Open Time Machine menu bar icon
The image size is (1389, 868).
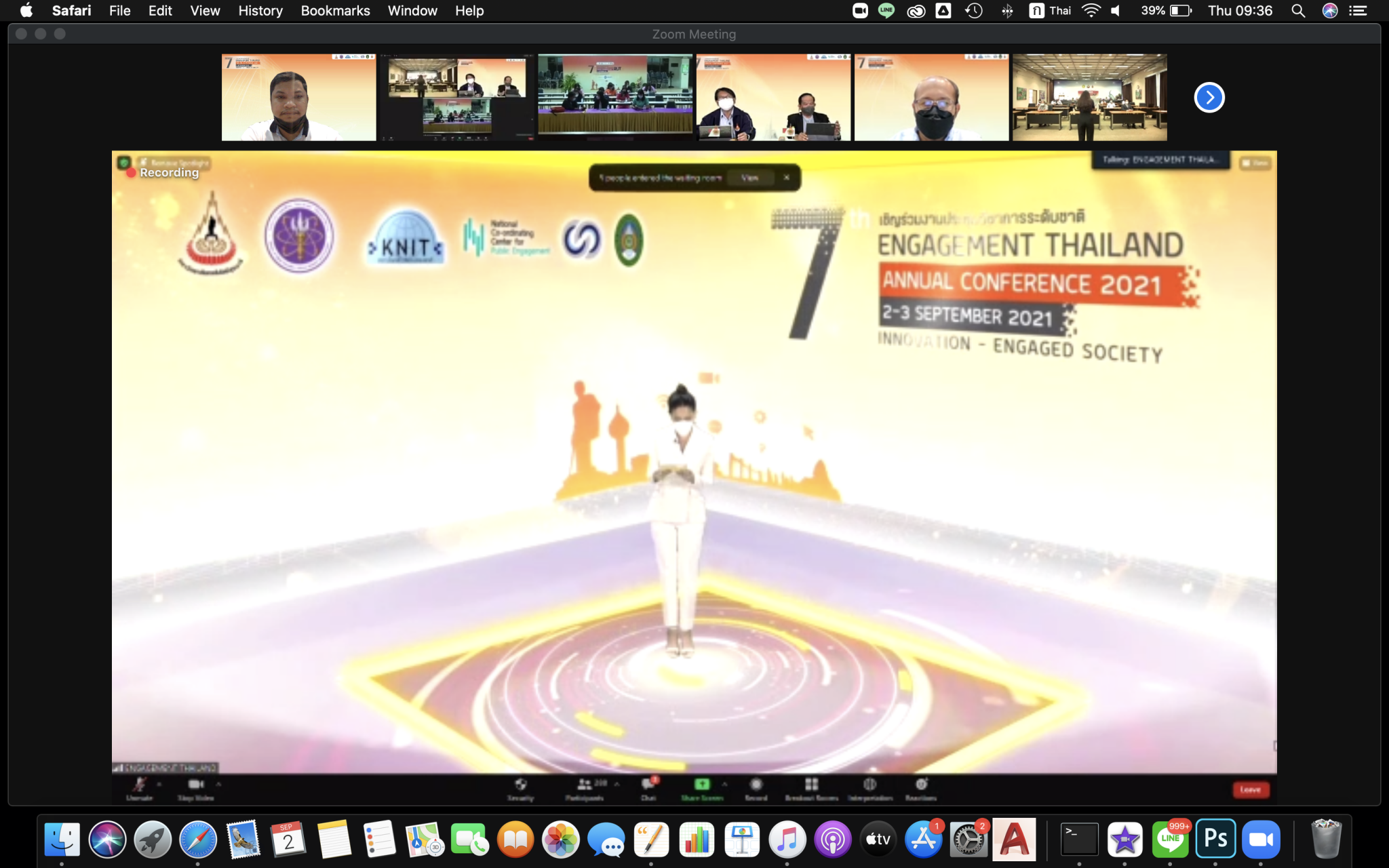coord(974,10)
